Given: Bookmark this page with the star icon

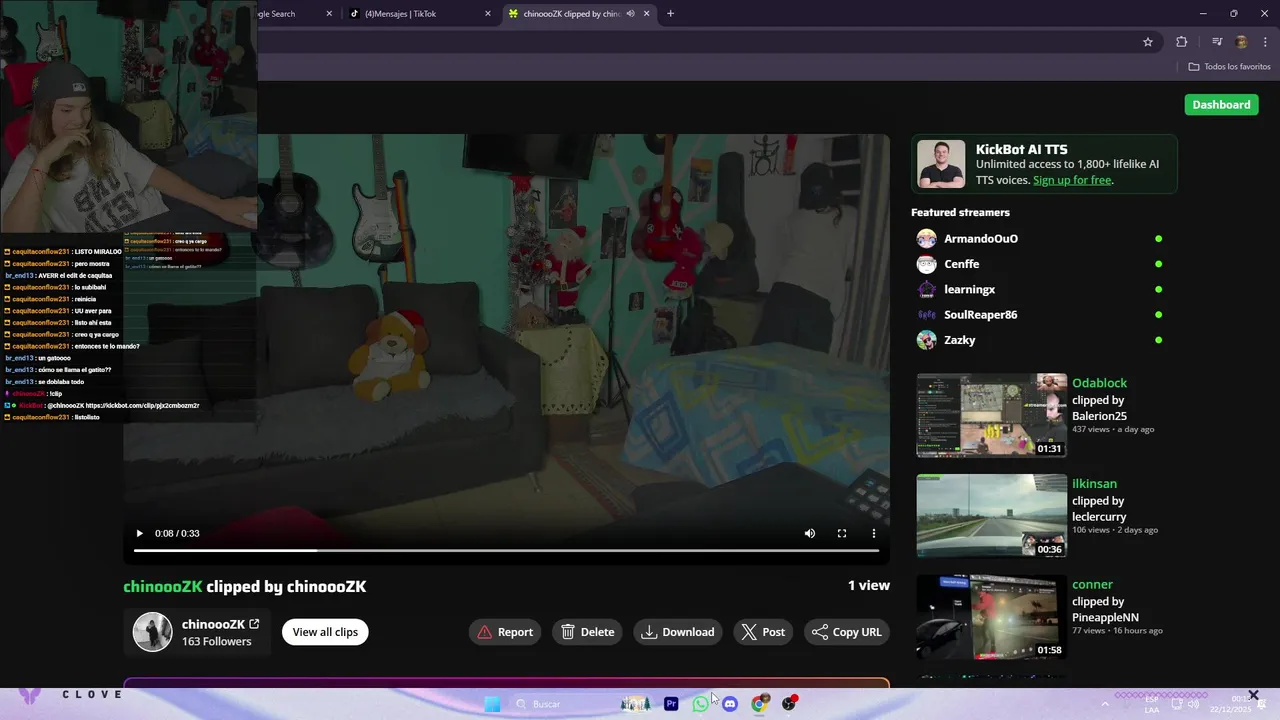Looking at the screenshot, I should tap(1148, 42).
